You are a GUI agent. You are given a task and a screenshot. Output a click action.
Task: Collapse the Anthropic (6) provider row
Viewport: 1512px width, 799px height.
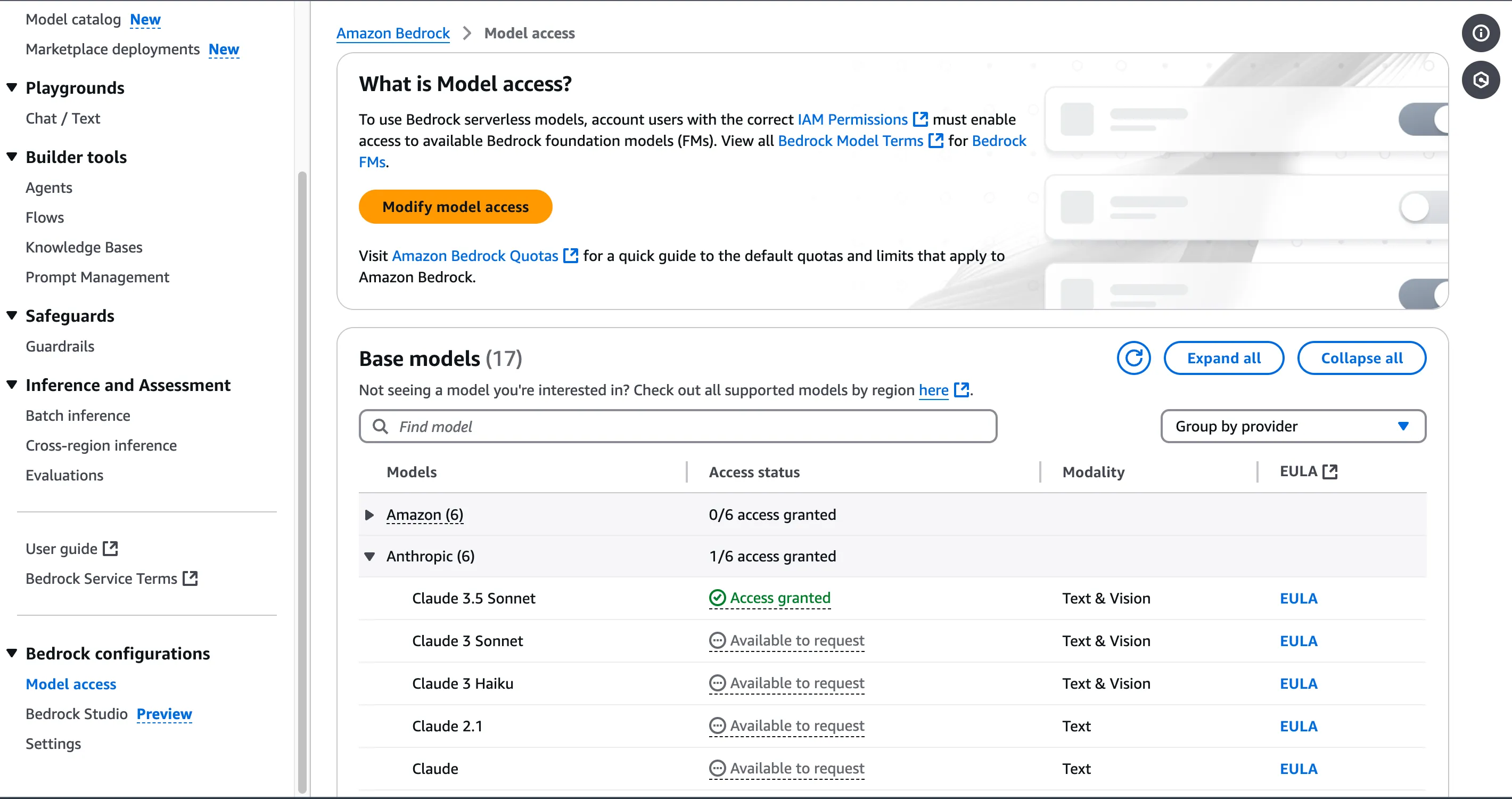(x=369, y=557)
